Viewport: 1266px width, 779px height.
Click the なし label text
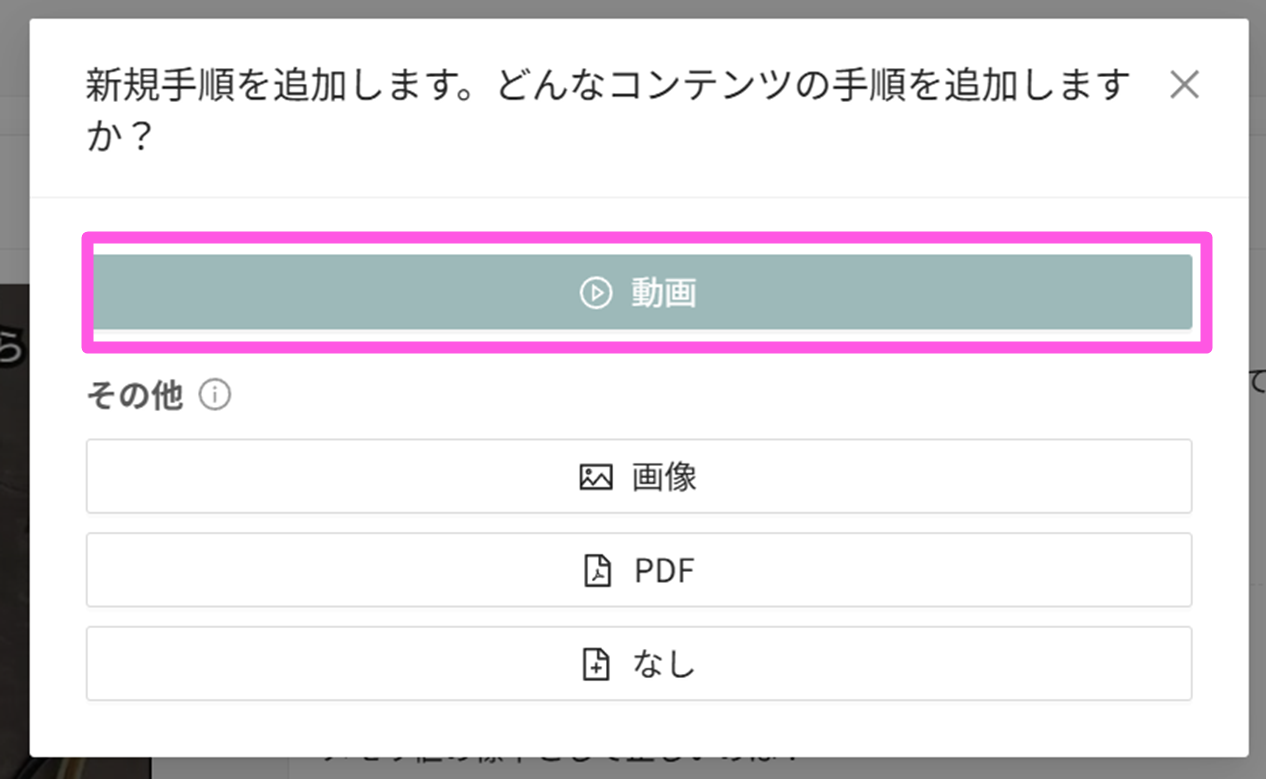click(x=664, y=664)
